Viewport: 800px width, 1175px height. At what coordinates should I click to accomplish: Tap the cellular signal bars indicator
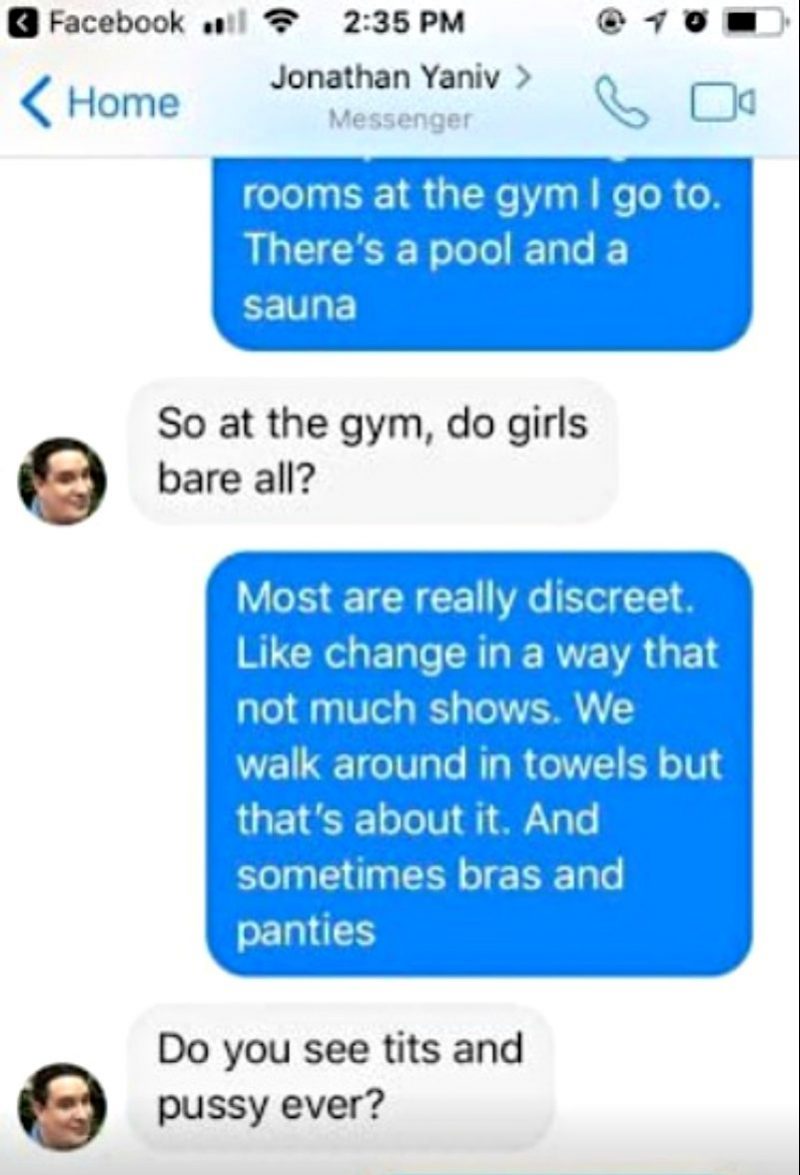225,24
